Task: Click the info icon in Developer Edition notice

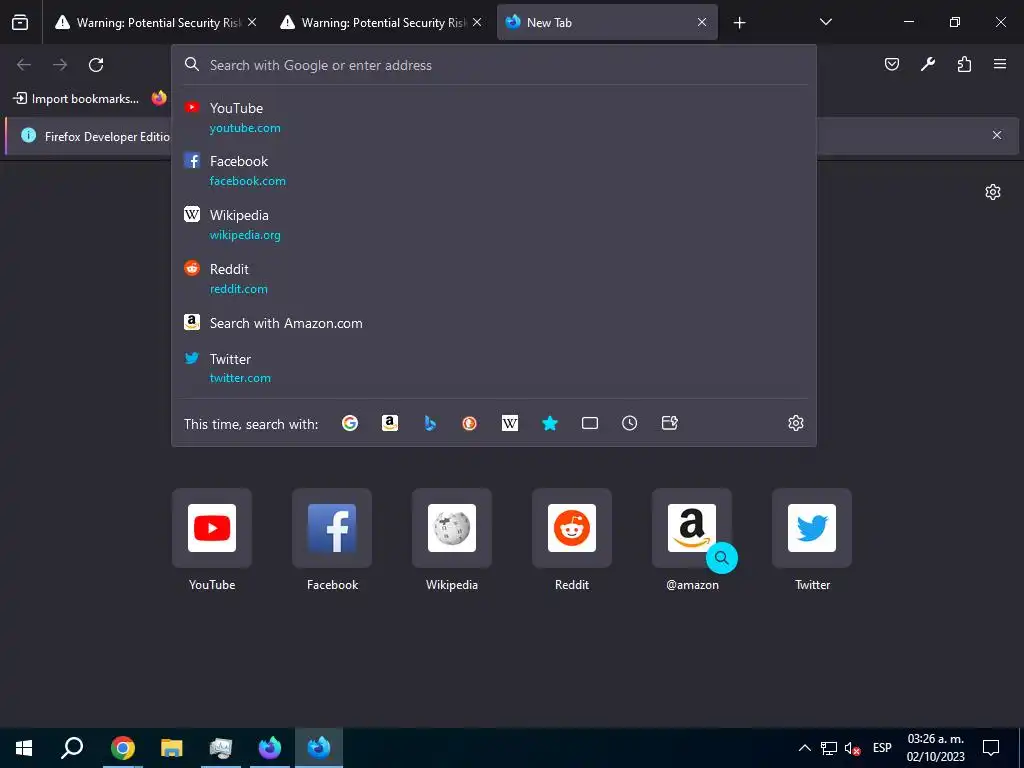Action: pos(28,135)
